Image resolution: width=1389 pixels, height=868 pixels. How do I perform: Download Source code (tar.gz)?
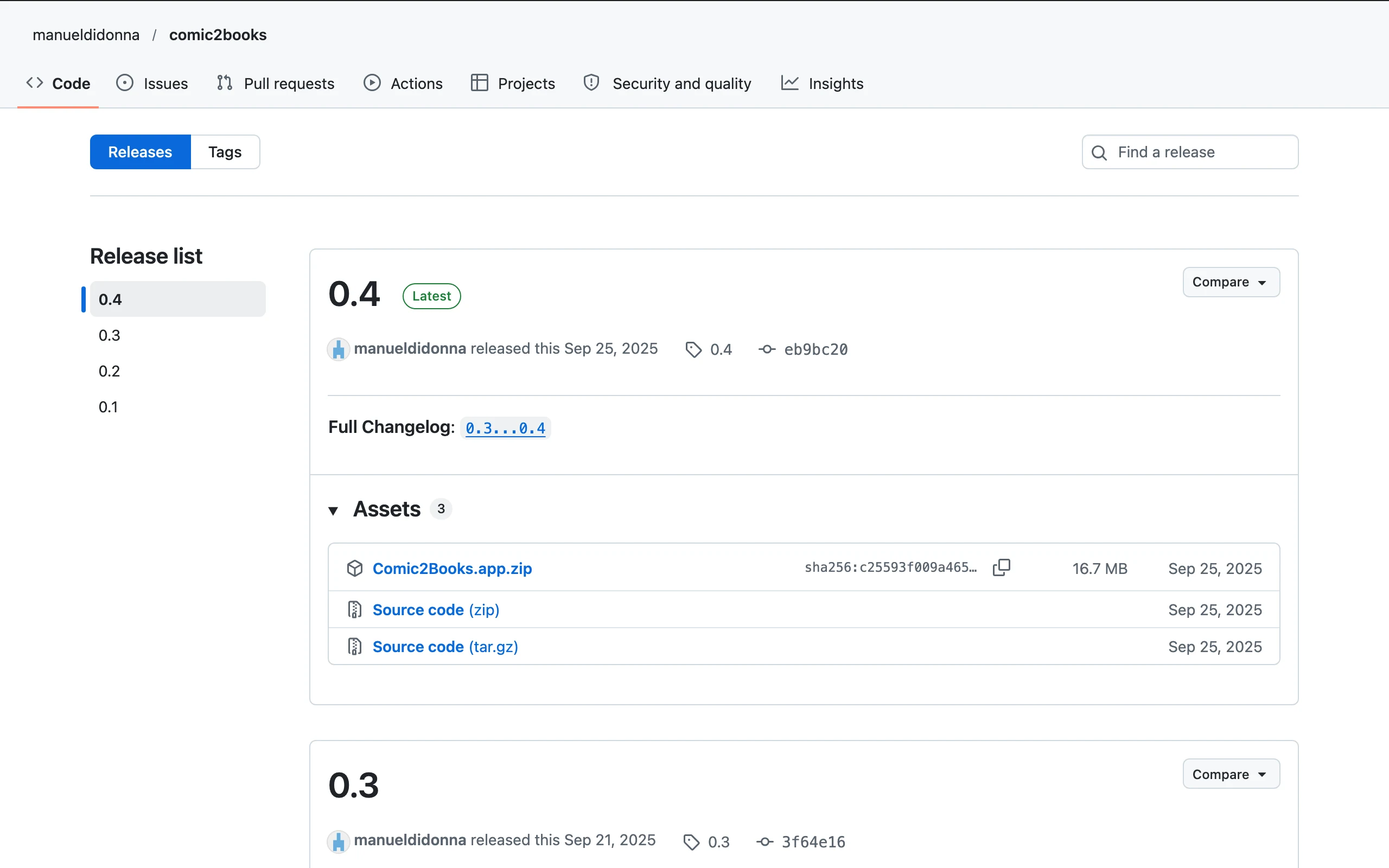pyautogui.click(x=445, y=647)
